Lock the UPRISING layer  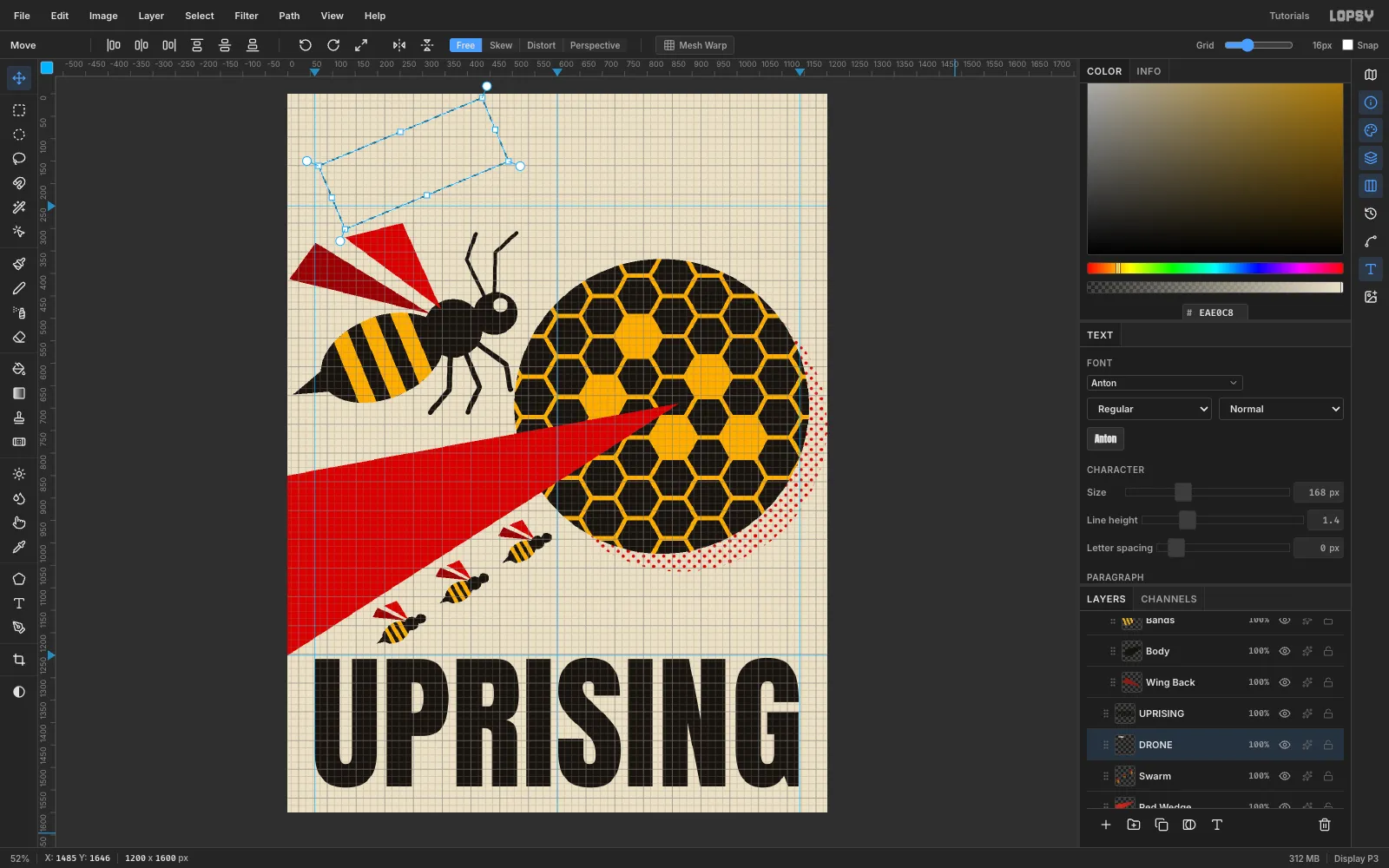[x=1328, y=713]
